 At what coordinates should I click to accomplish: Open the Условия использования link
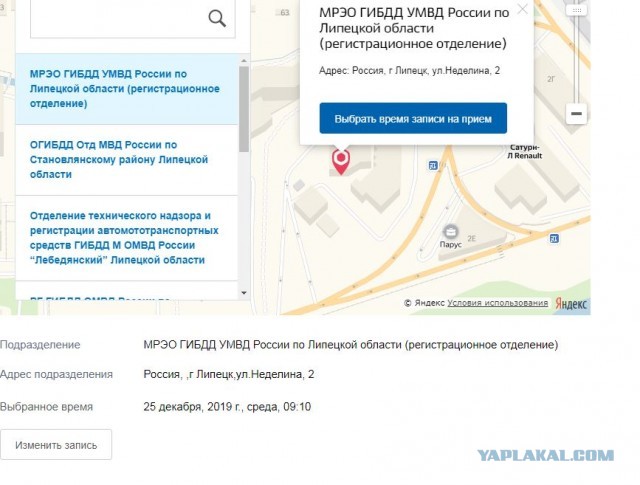click(x=498, y=303)
